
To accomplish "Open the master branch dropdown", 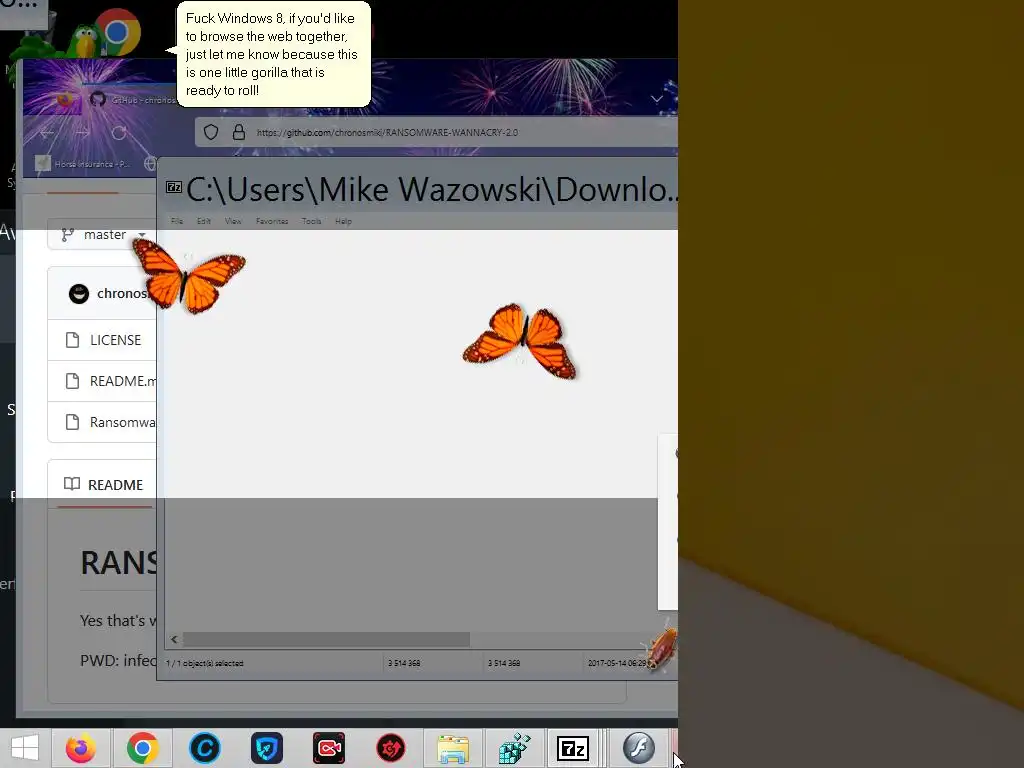I will coord(102,234).
